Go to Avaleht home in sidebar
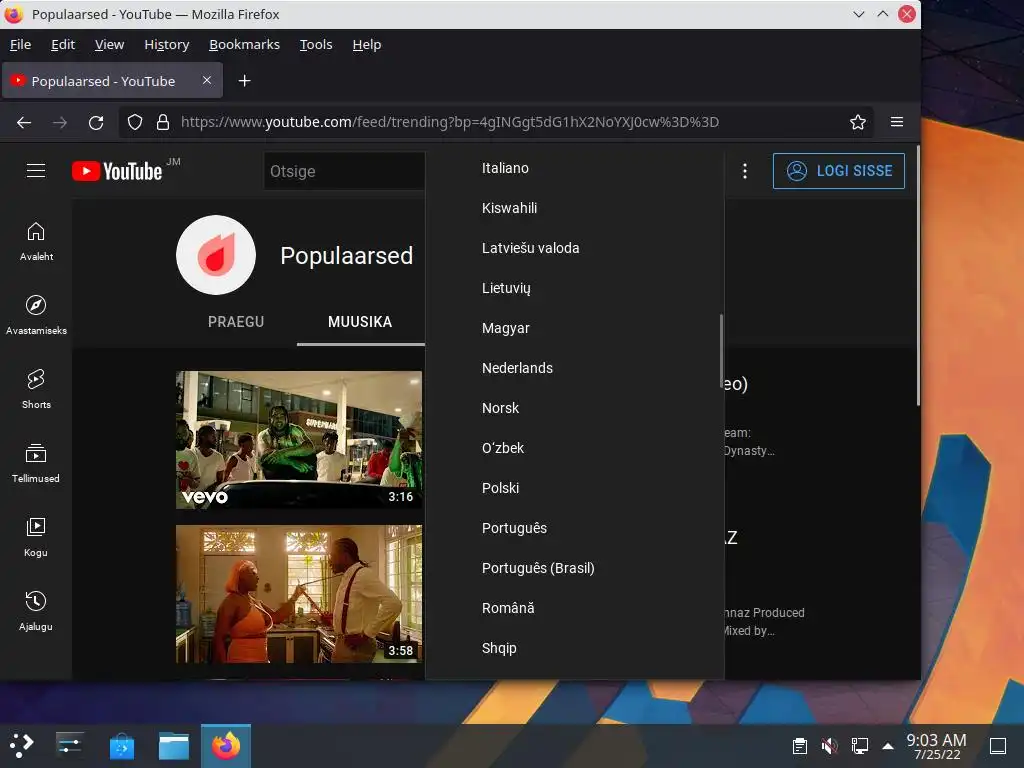 [x=36, y=242]
